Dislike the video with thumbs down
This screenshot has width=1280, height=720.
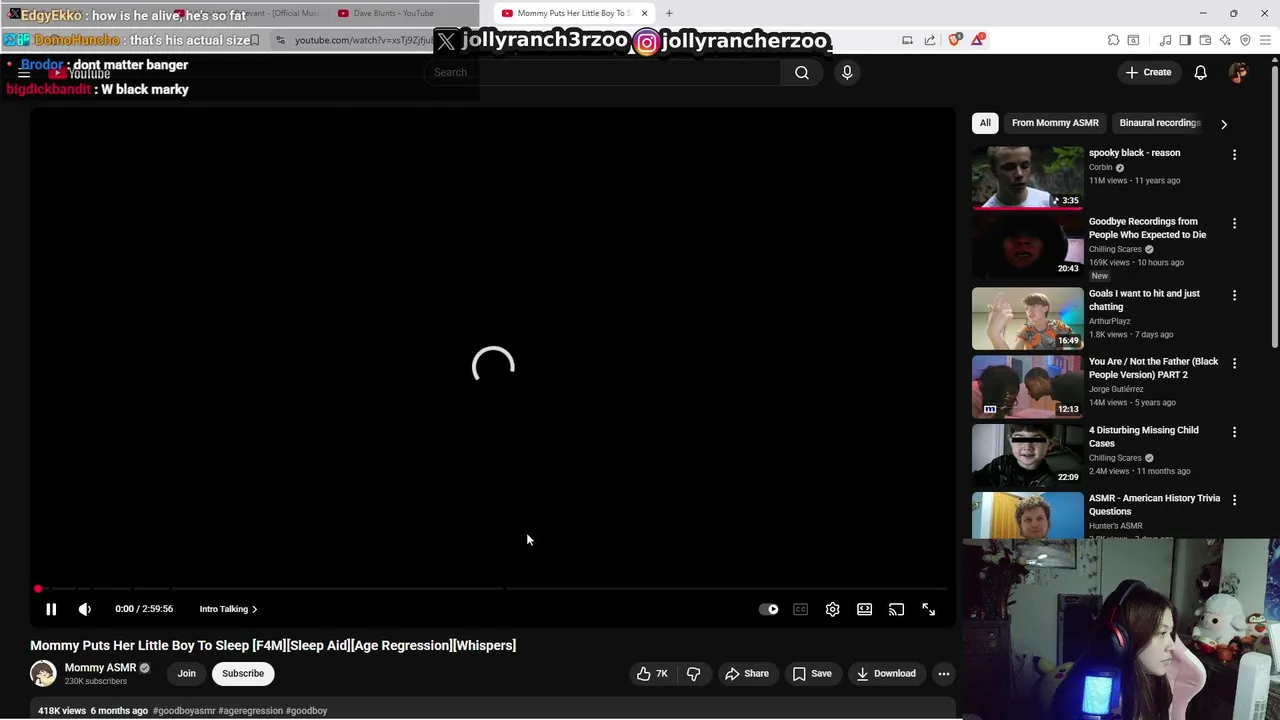tap(693, 674)
